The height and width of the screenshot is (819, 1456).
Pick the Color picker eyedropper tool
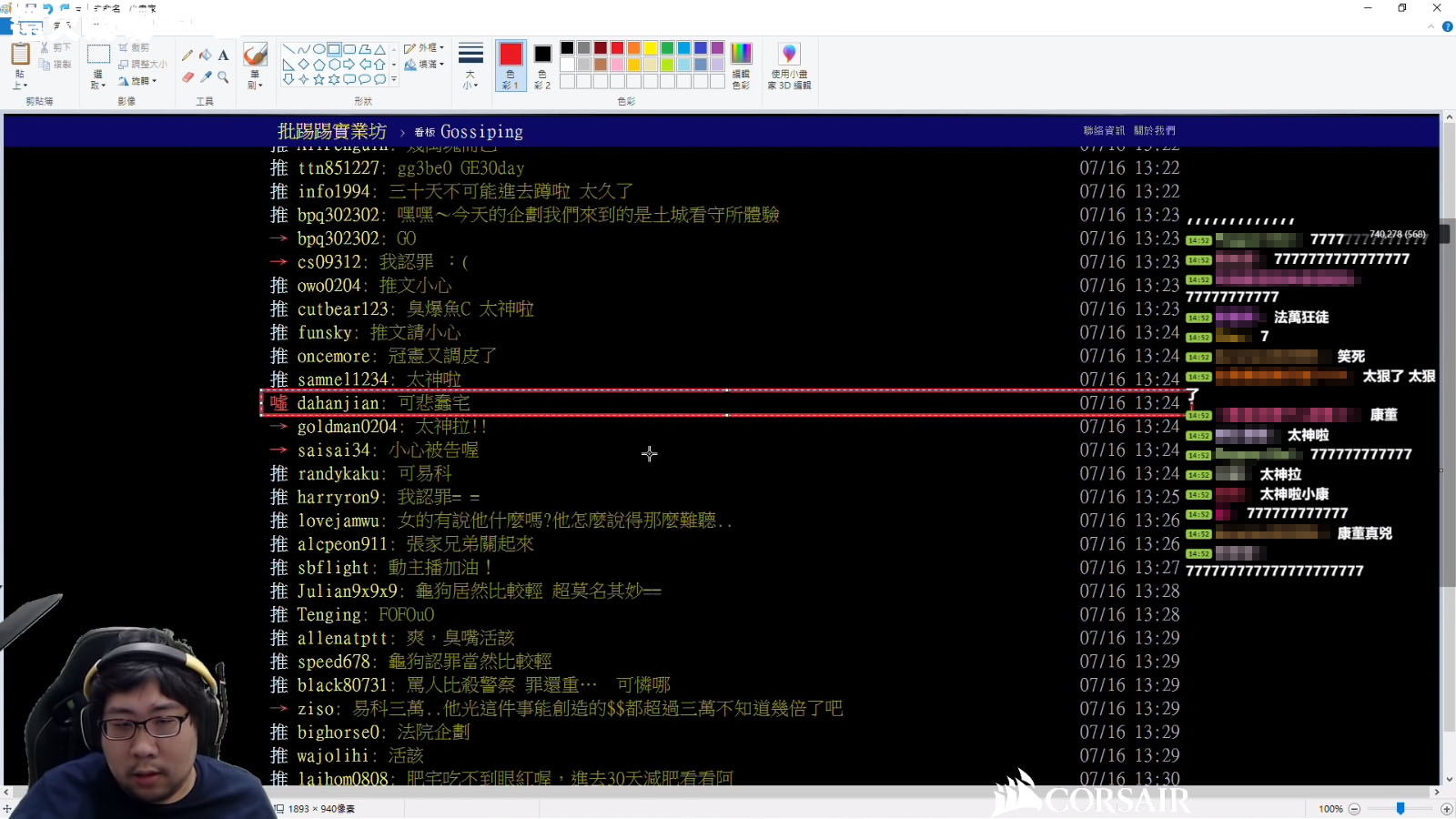coord(206,77)
